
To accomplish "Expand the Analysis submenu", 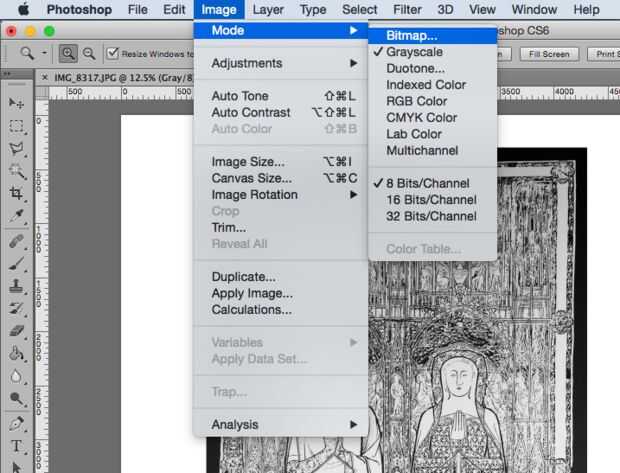I will (280, 424).
